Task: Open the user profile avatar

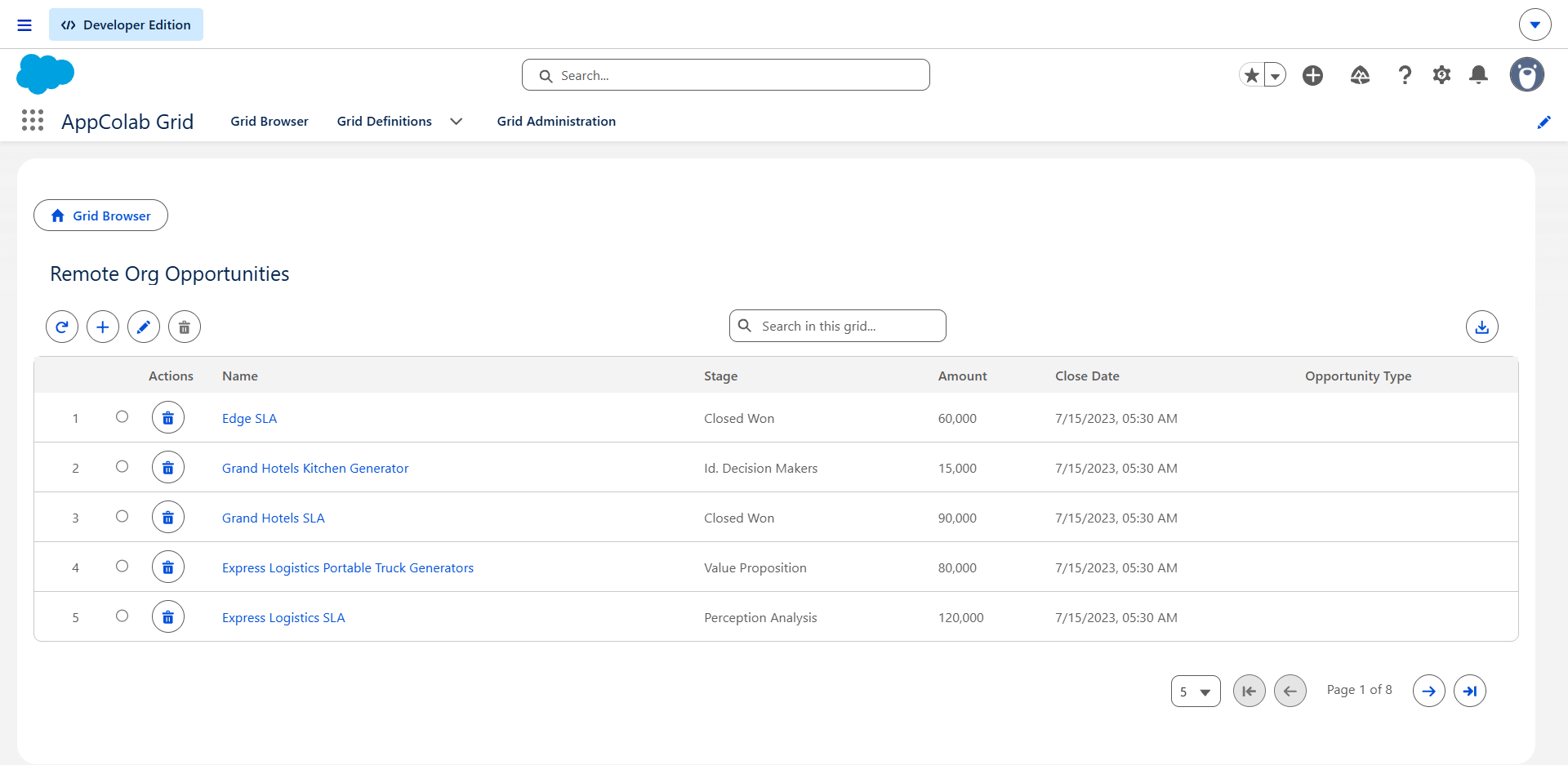Action: click(1526, 74)
